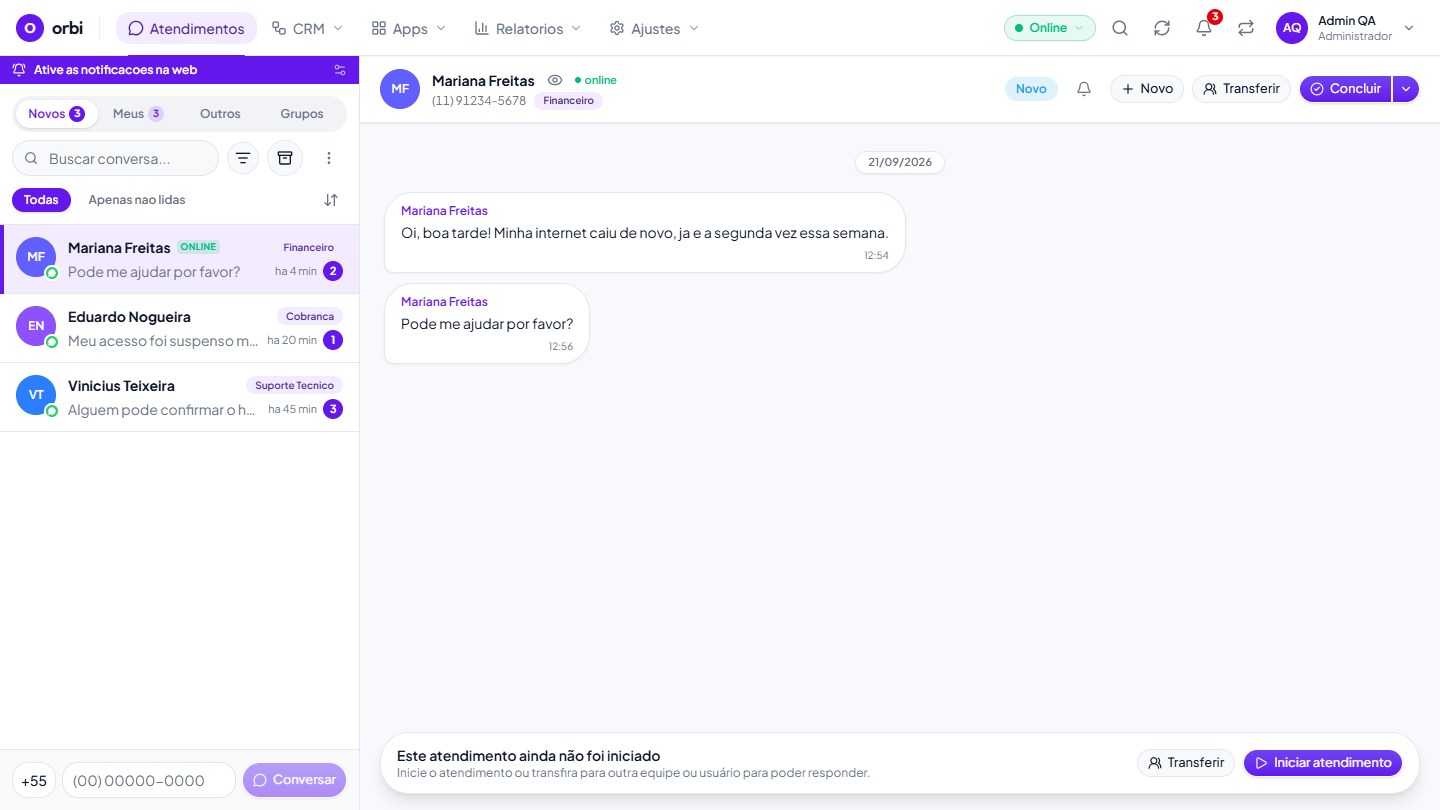The height and width of the screenshot is (810, 1440).
Task: Click the phone number (11) 91234-5678
Action: (x=479, y=101)
